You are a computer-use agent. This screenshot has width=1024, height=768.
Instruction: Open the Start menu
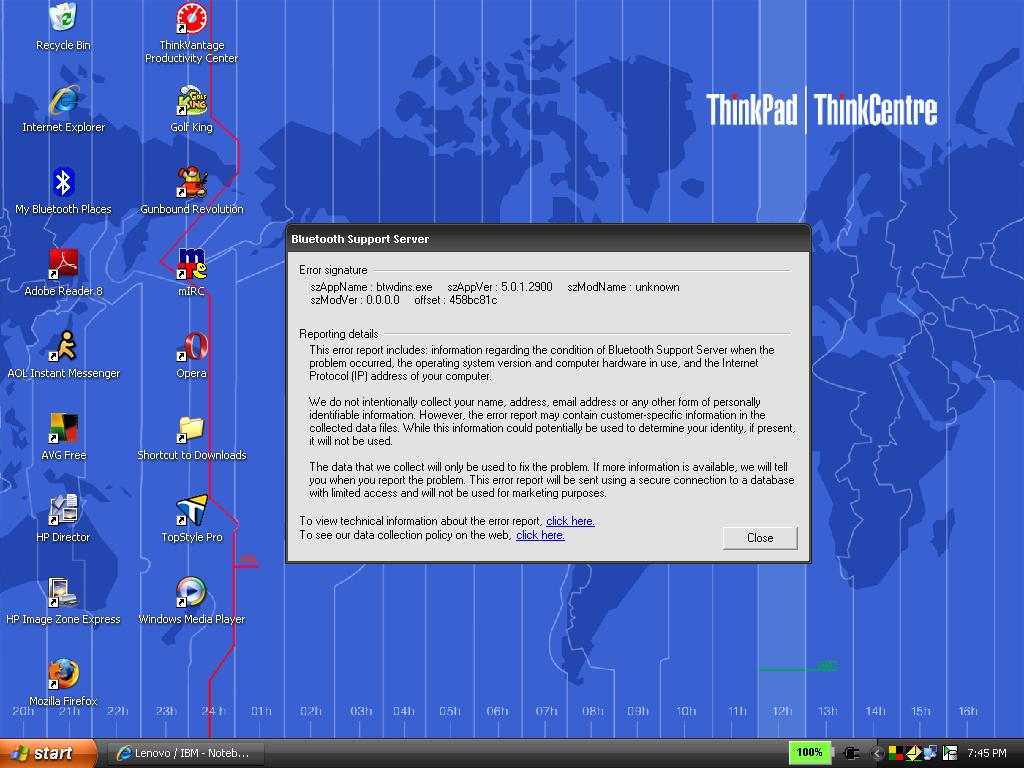coord(47,753)
